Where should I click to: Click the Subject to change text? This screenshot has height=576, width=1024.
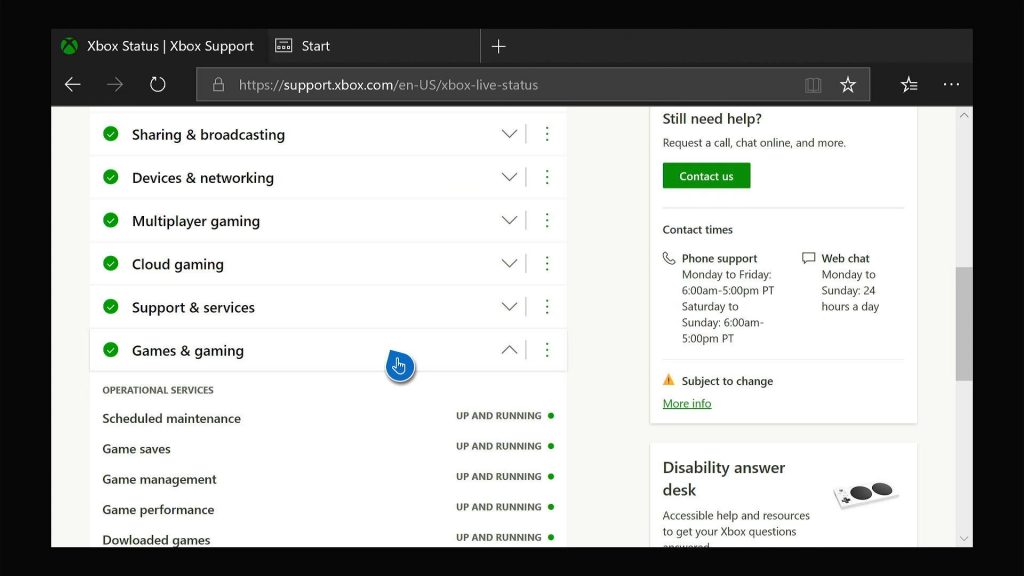coord(728,381)
